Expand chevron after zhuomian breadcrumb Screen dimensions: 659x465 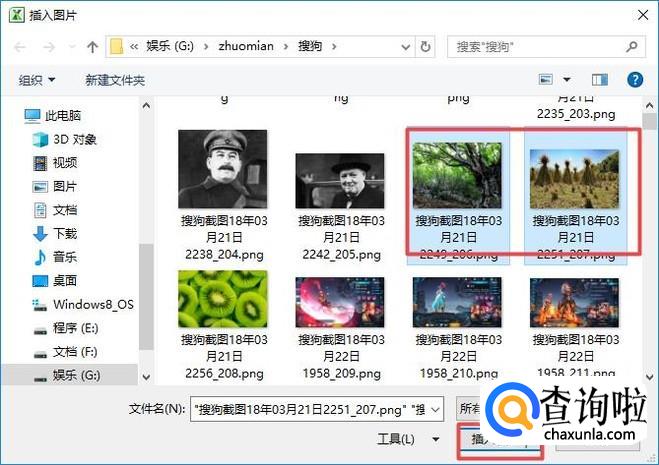click(286, 46)
